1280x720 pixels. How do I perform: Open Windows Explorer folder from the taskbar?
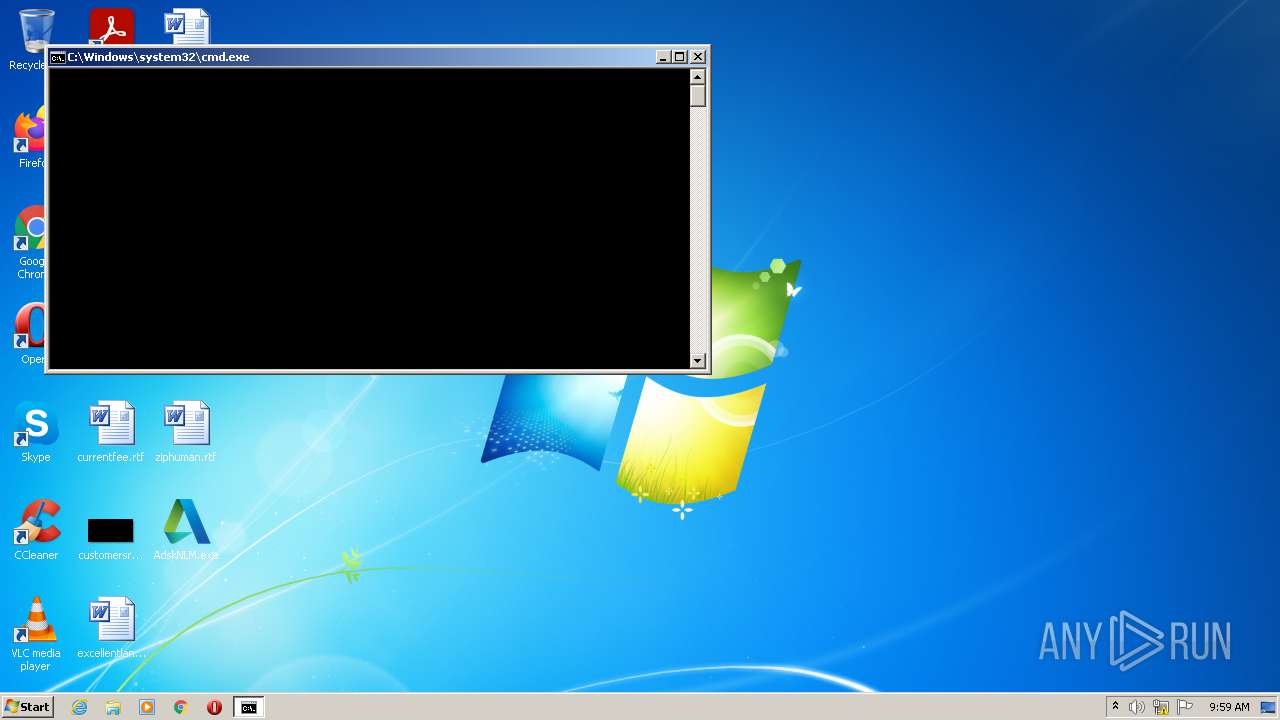coord(113,707)
